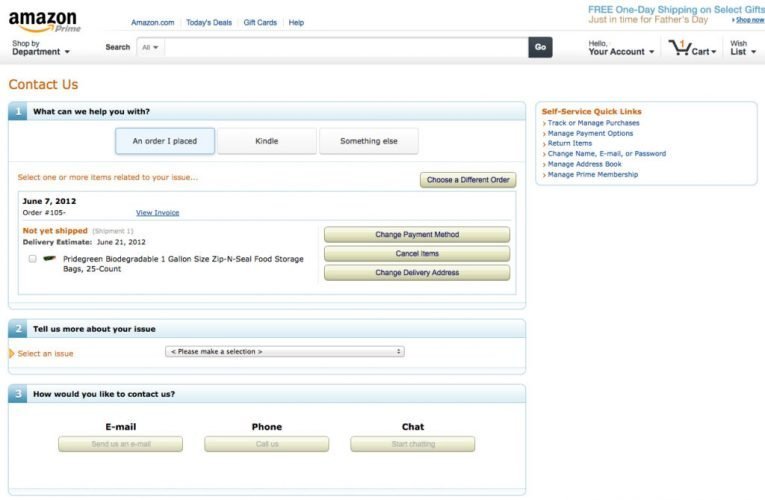
Task: Open Track or Manage Purchases link
Action: click(x=593, y=123)
